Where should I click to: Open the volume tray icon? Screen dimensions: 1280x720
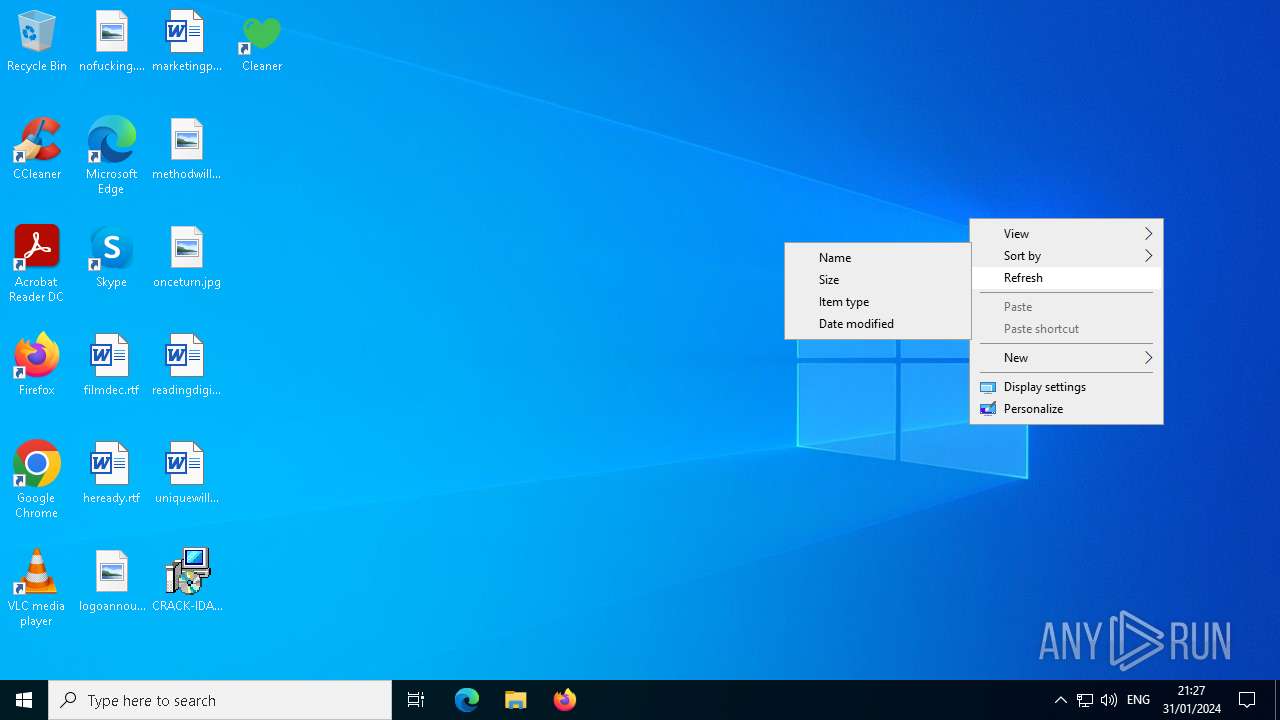(1108, 700)
